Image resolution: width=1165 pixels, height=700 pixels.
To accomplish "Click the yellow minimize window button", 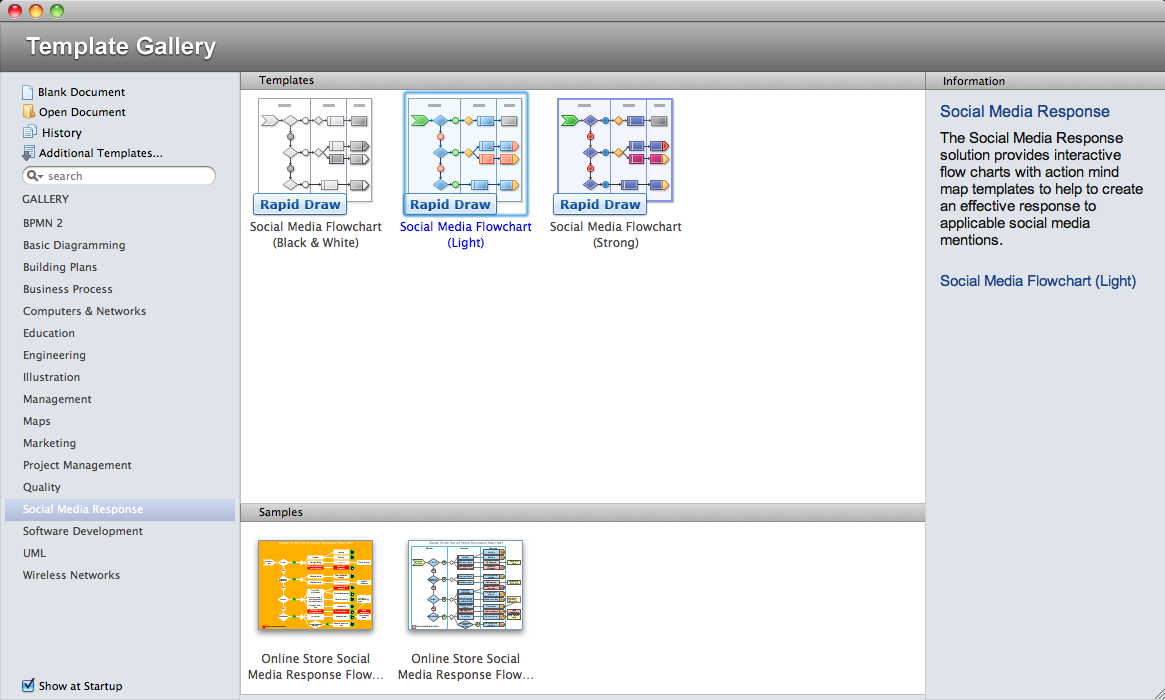I will (x=36, y=10).
